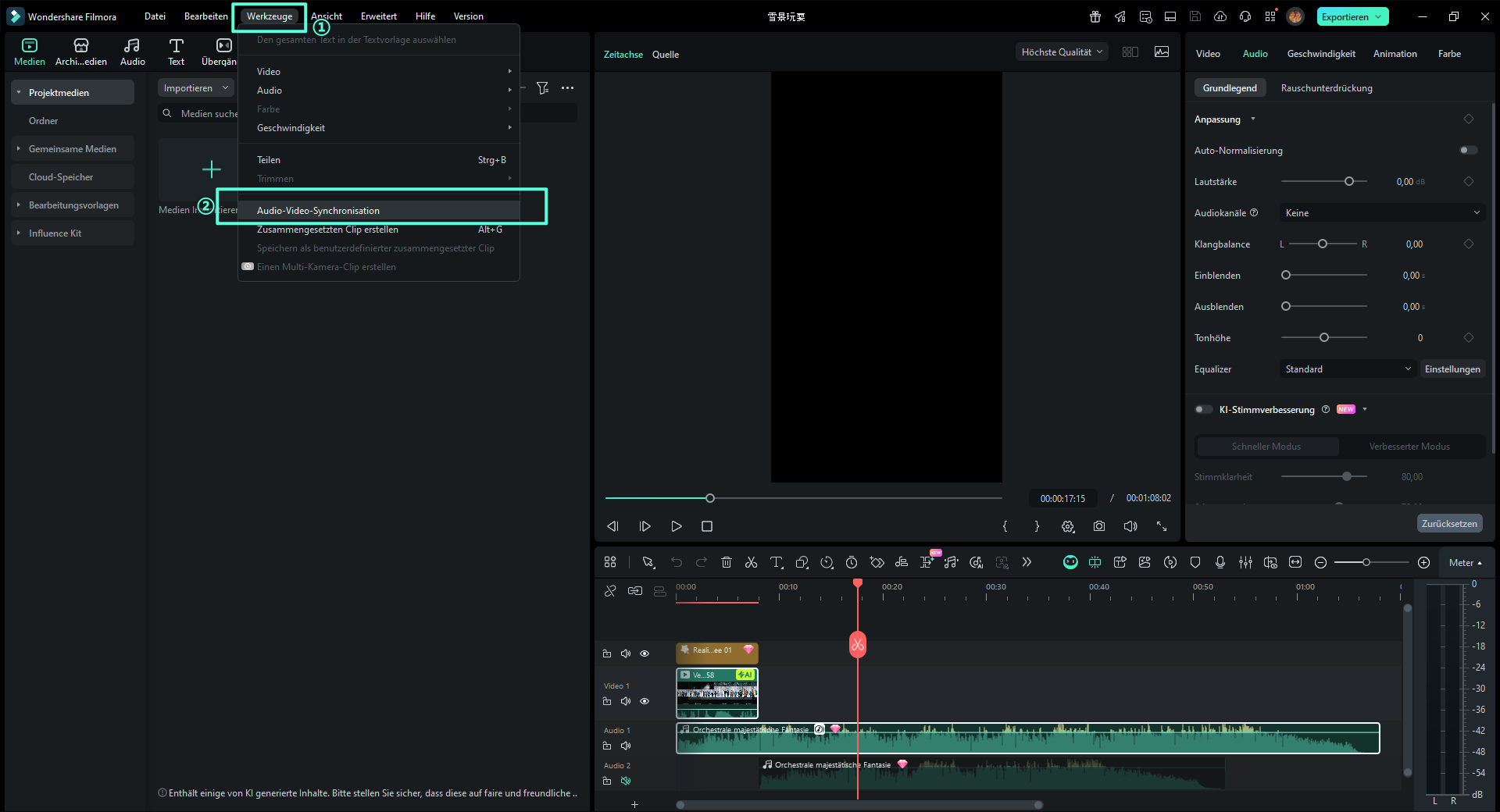Toggle Auto-Normalisierung switch
The height and width of the screenshot is (812, 1500).
[x=1468, y=150]
